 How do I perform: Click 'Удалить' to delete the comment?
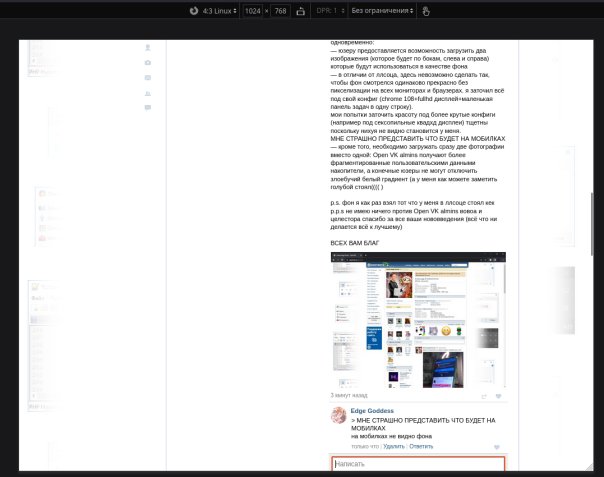coord(394,446)
